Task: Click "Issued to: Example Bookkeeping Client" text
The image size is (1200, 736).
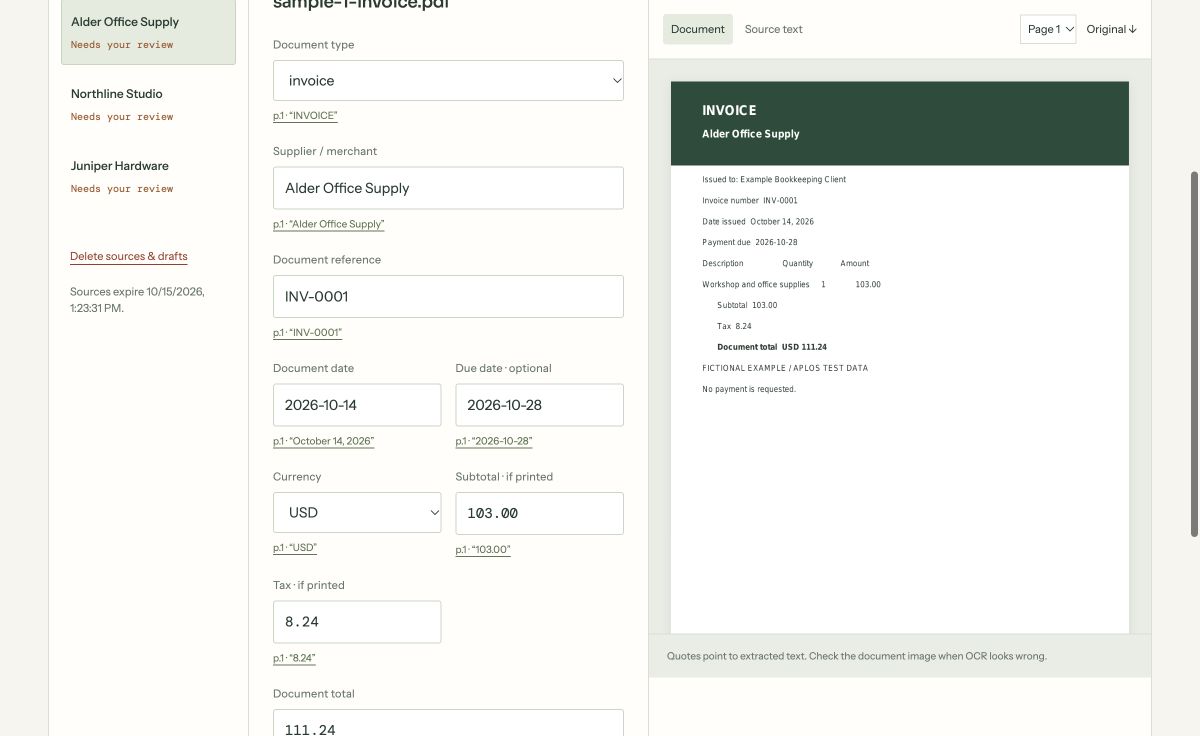Action: pos(774,180)
